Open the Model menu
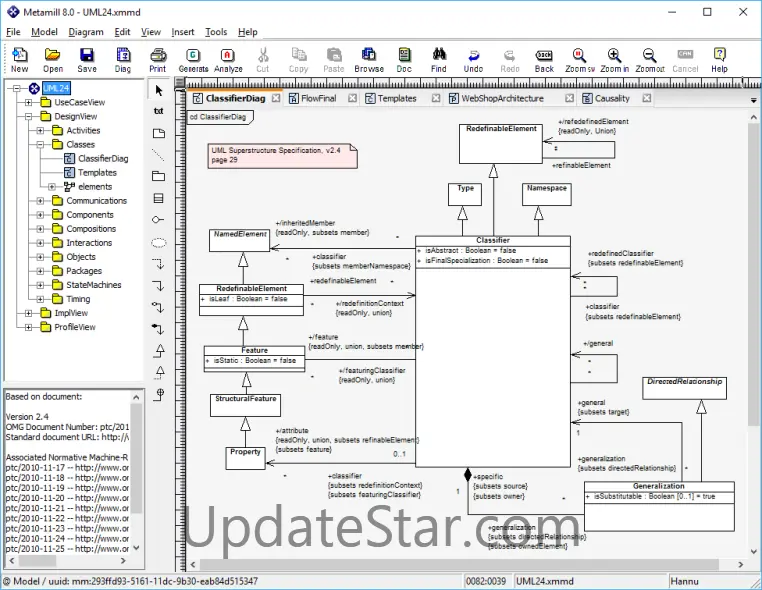Image resolution: width=762 pixels, height=590 pixels. [44, 32]
